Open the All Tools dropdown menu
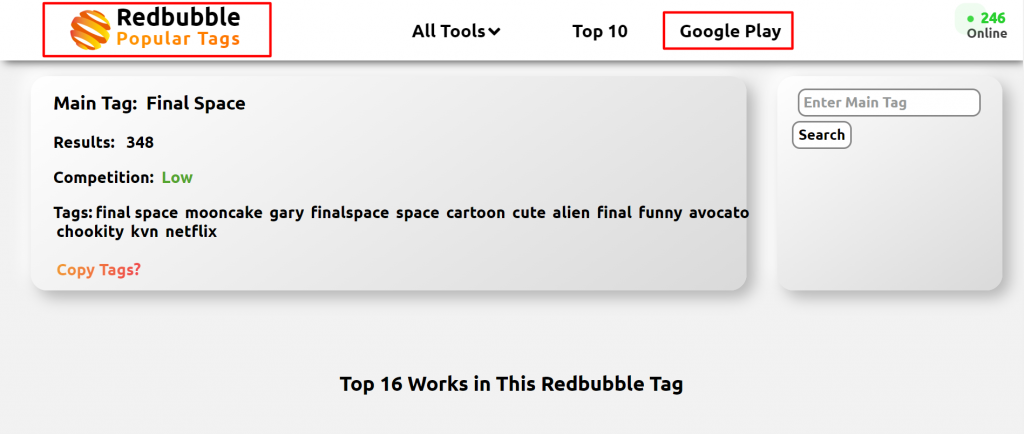The image size is (1024, 434). [x=456, y=31]
